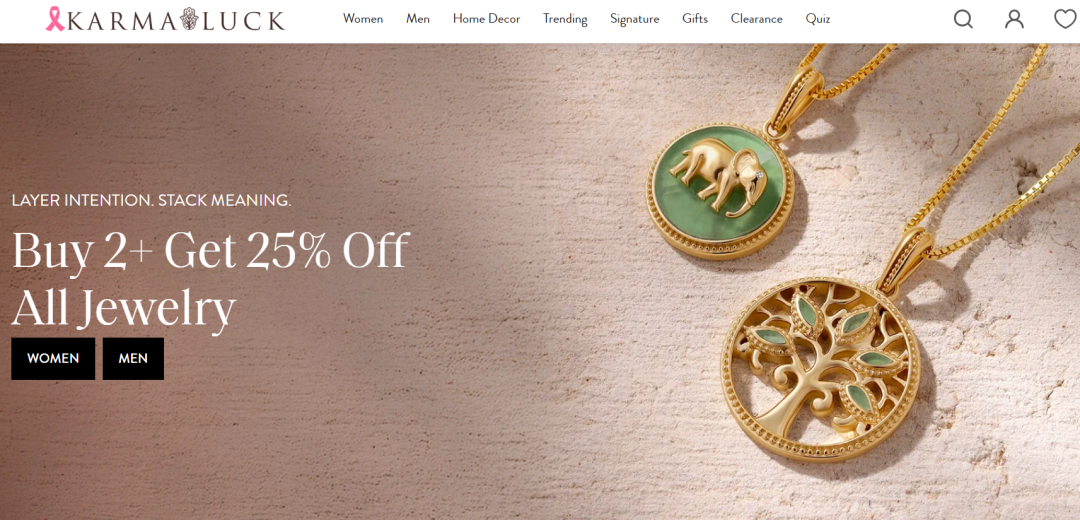
Task: Click the black WOMEN button
Action: (x=53, y=358)
